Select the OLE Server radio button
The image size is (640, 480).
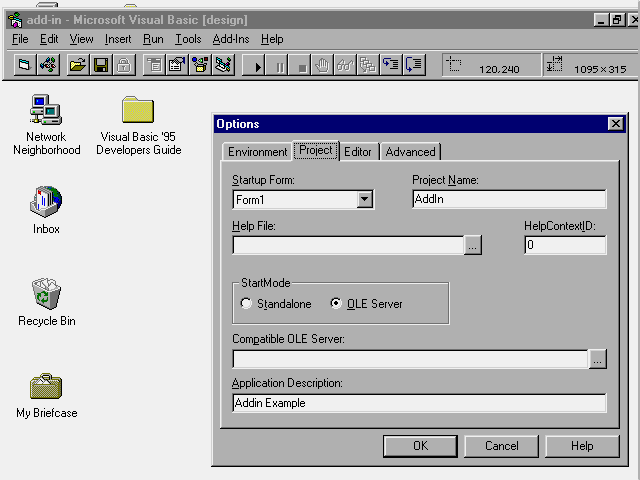click(336, 303)
